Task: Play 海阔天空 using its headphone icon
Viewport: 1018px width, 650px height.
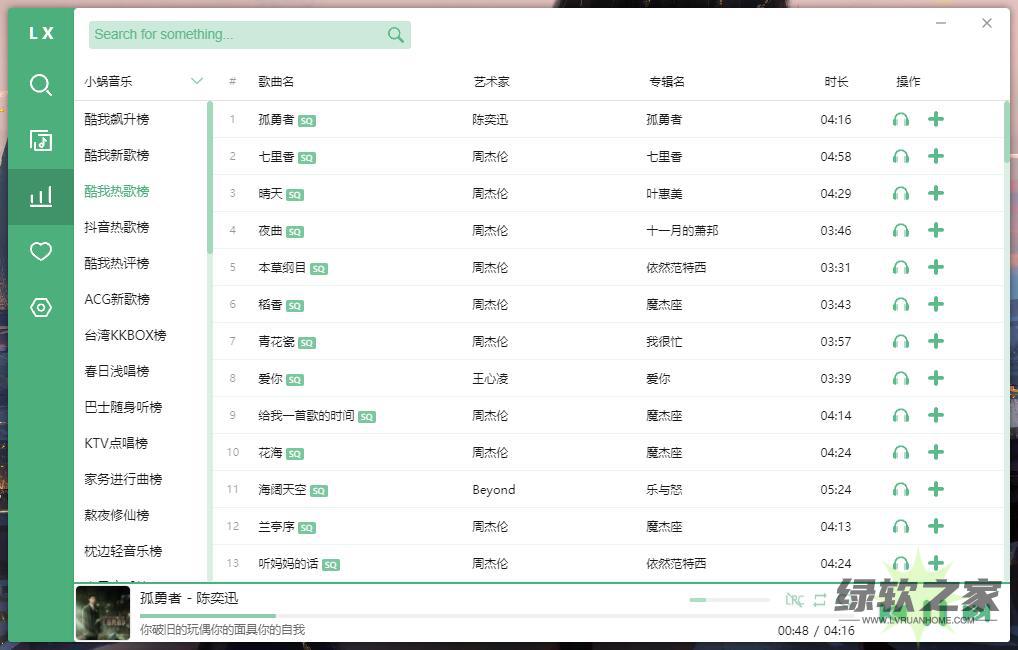Action: tap(901, 490)
